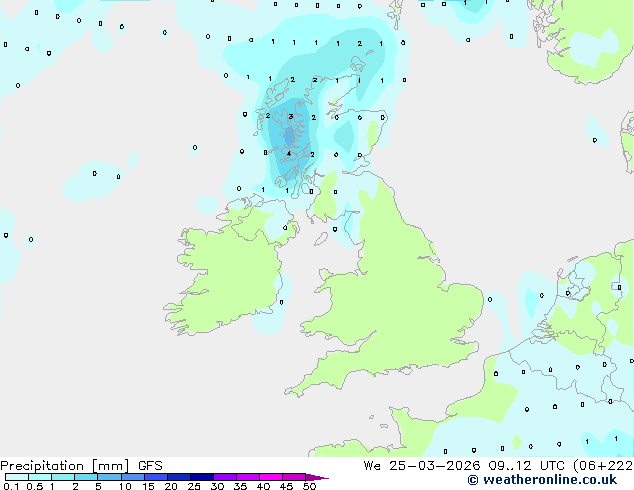The height and width of the screenshot is (490, 634).
Task: Pick the 15–20 mm legend color swatch
Action: 156,477
